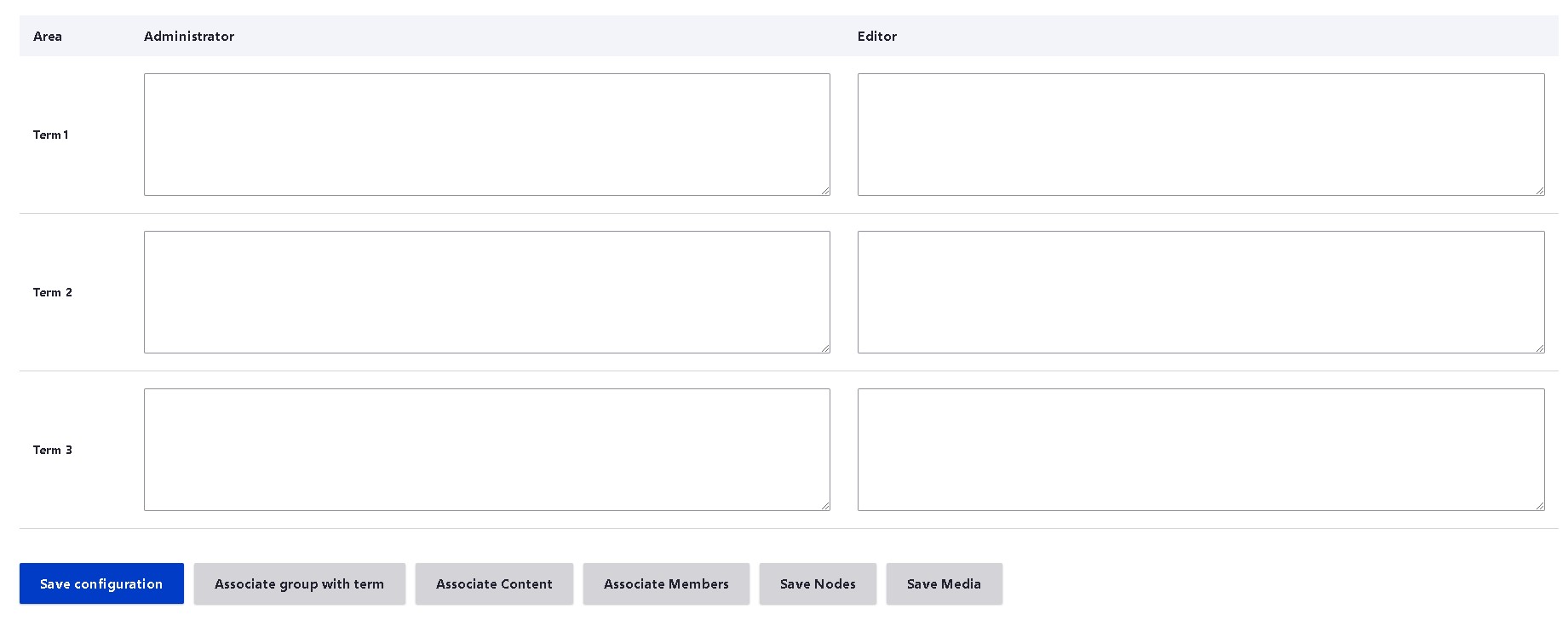
Task: Click the Editor column header
Action: pos(877,37)
